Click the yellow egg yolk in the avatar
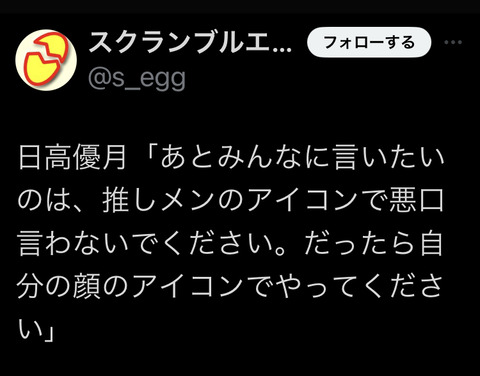This screenshot has height=376, width=480. tap(40, 68)
